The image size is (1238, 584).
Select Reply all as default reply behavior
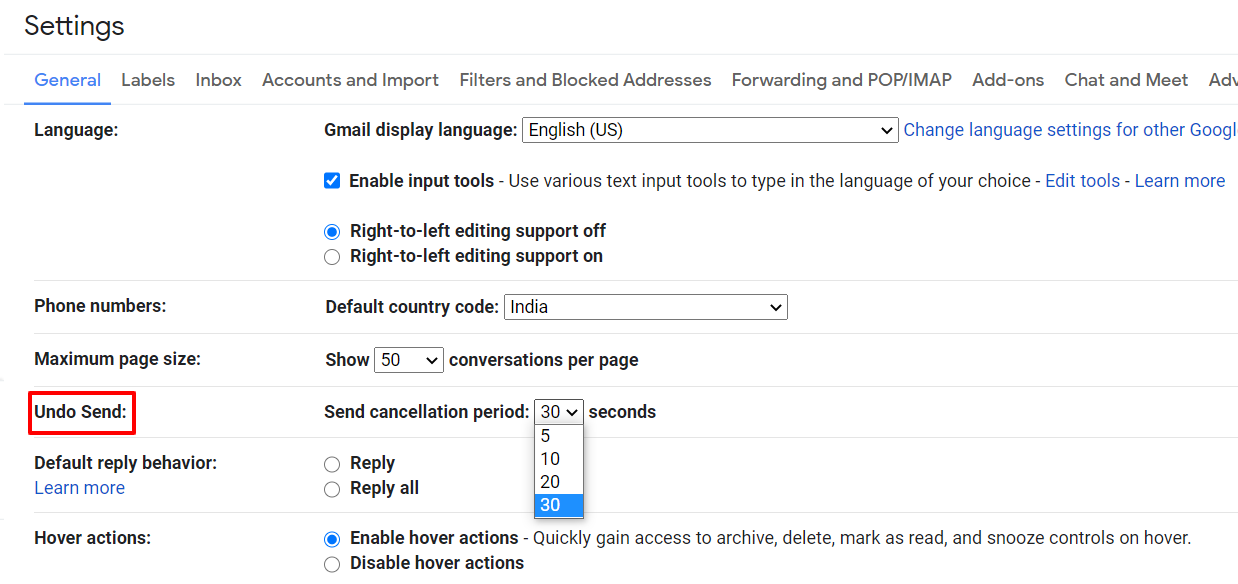pos(331,488)
